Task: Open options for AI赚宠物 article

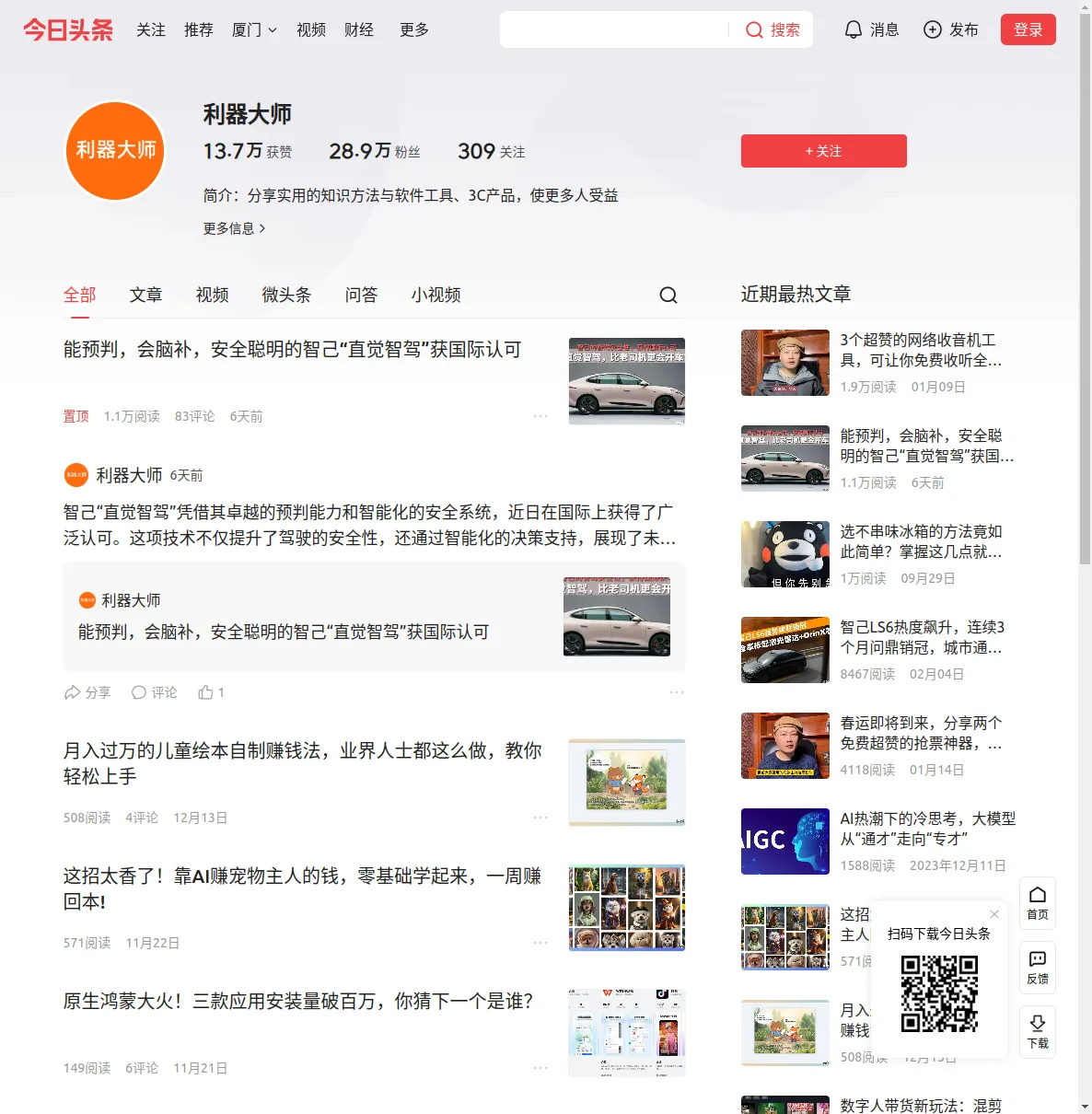Action: pos(540,943)
